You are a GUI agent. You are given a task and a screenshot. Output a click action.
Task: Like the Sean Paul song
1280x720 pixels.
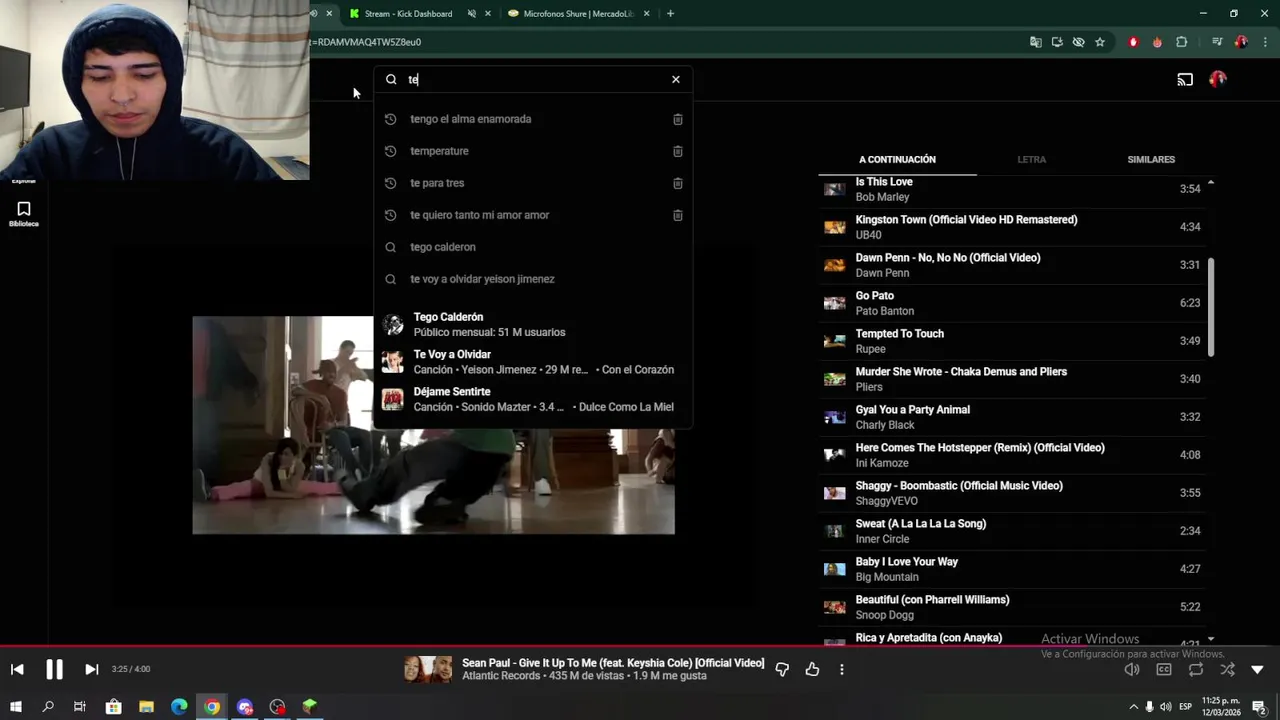(x=812, y=669)
